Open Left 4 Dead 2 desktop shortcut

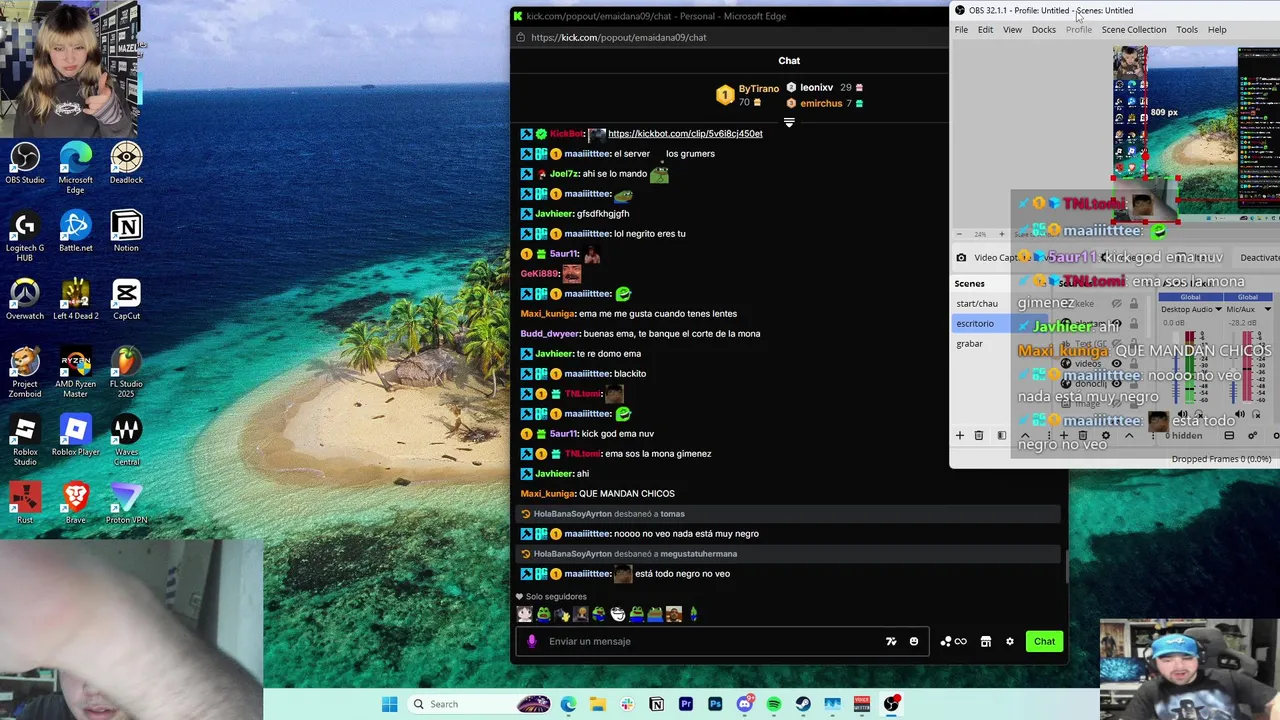[75, 300]
